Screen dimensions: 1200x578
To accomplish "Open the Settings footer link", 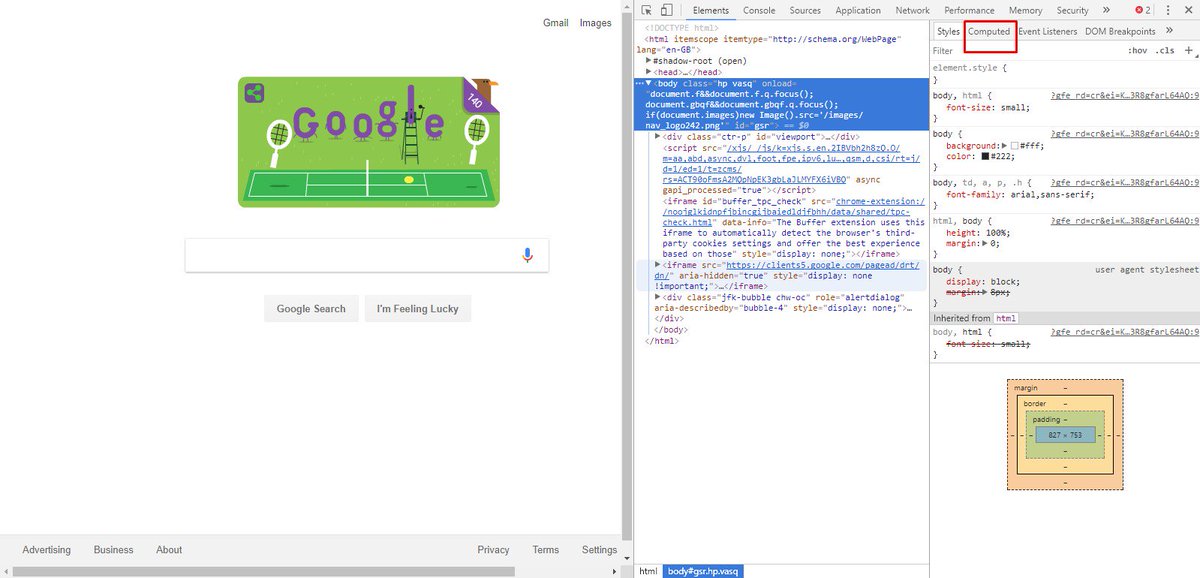I will point(599,550).
